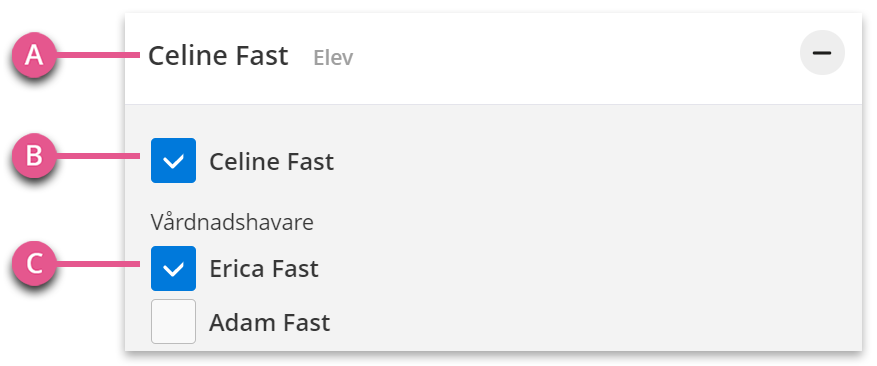
Task: Click the gray Elev role label
Action: point(333,58)
